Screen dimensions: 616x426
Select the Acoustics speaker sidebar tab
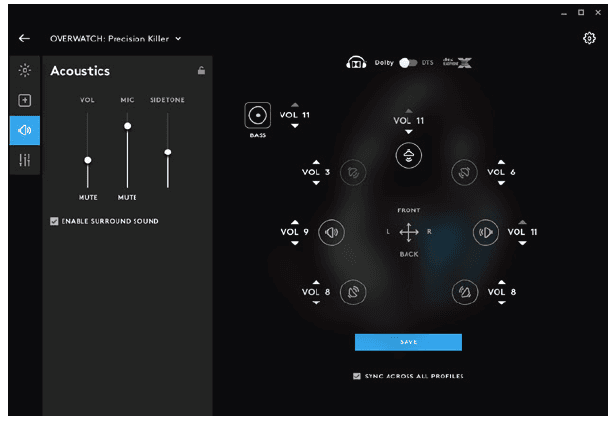pyautogui.click(x=25, y=130)
